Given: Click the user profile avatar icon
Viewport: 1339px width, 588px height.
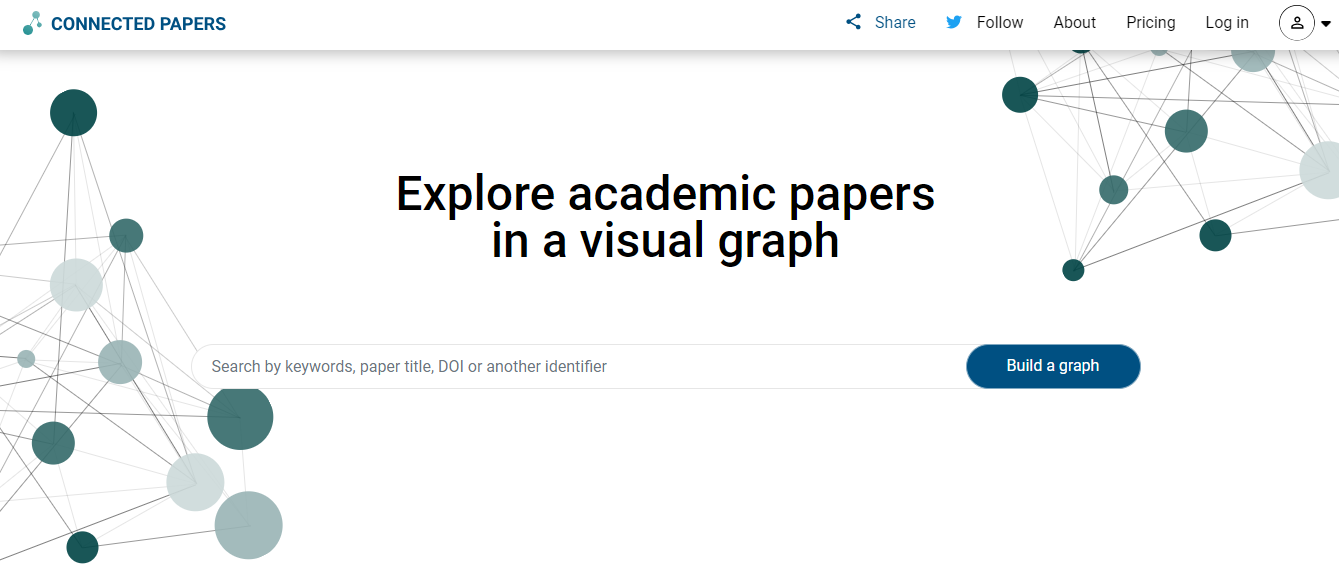Looking at the screenshot, I should pyautogui.click(x=1297, y=23).
